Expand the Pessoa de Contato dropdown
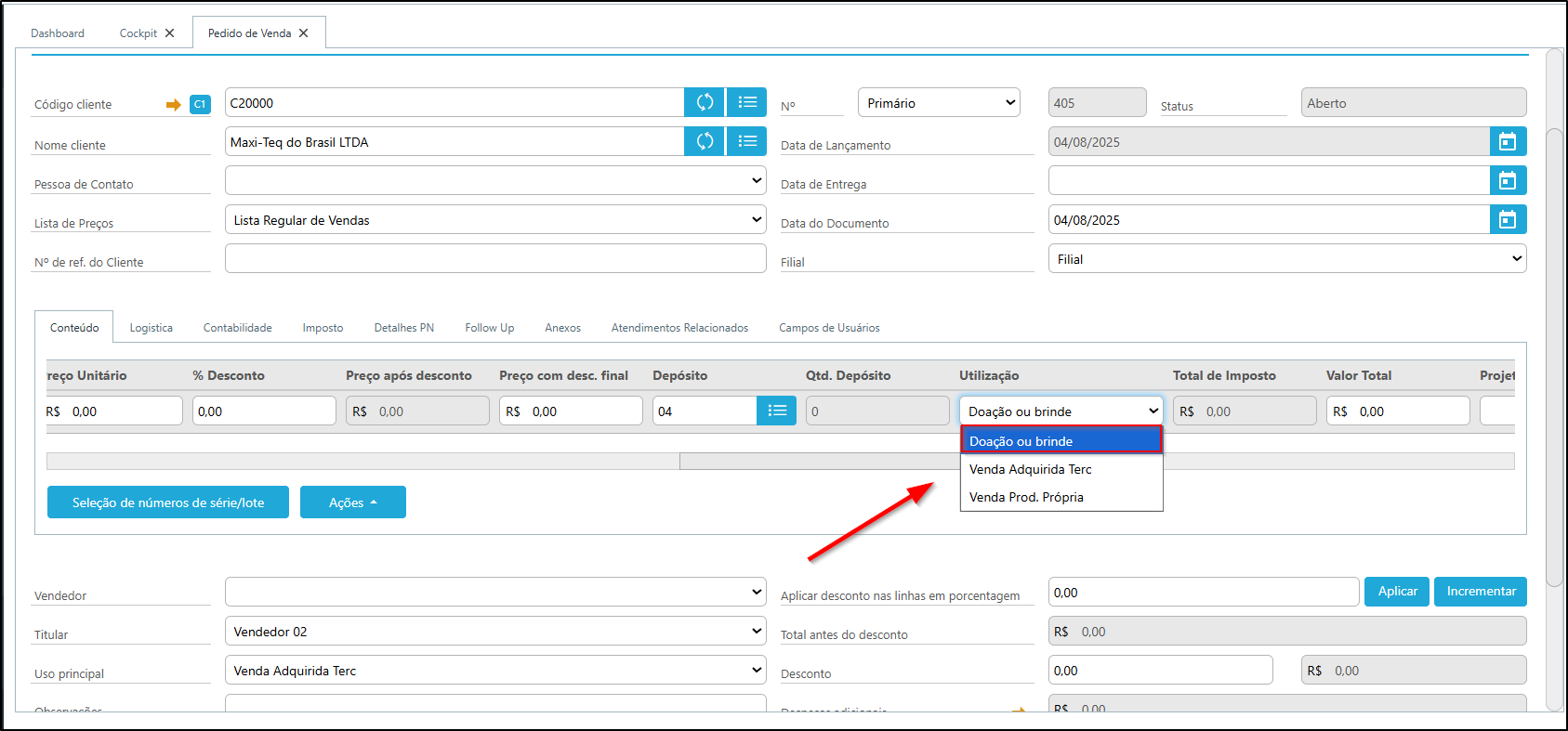 [495, 180]
